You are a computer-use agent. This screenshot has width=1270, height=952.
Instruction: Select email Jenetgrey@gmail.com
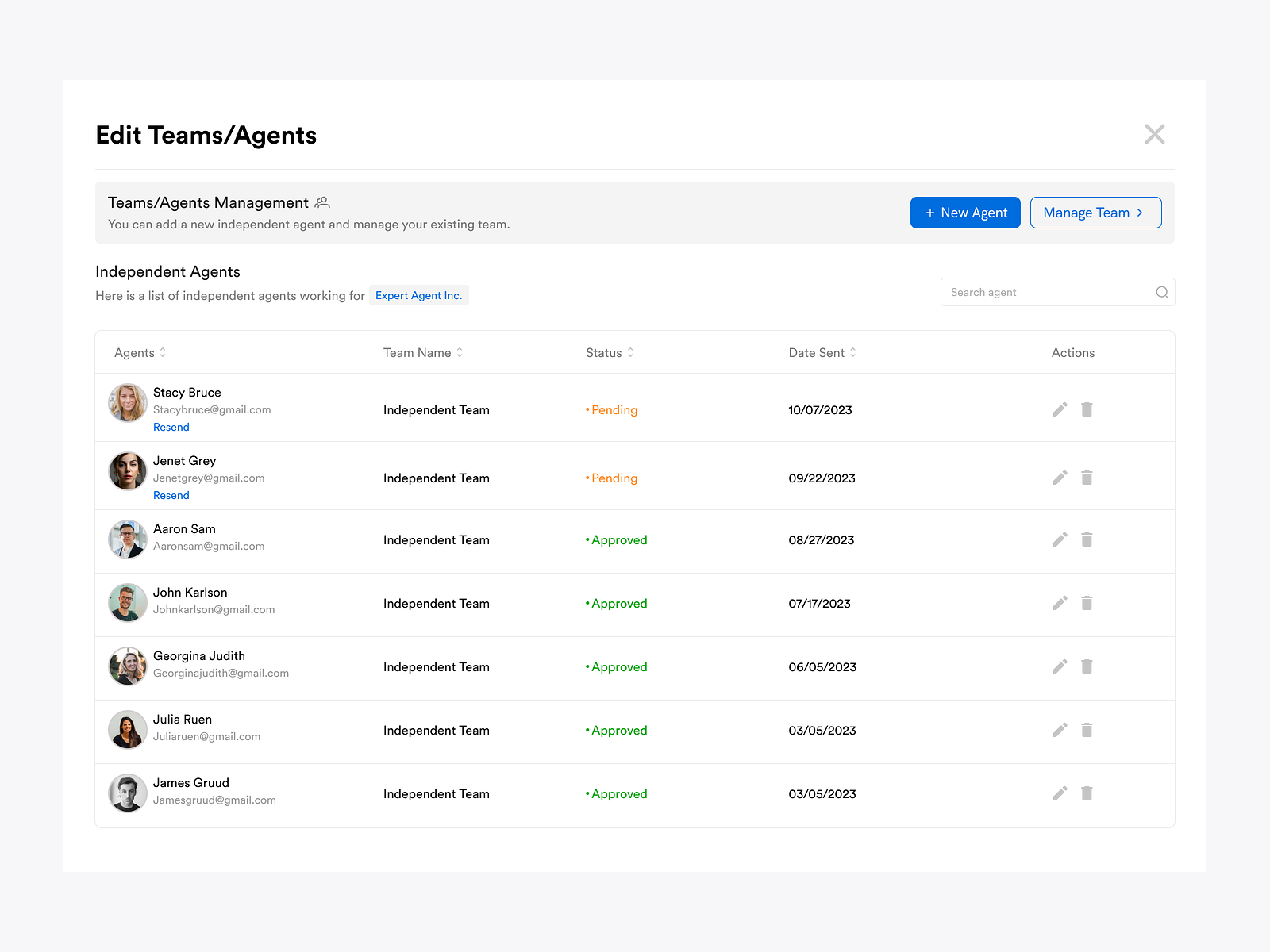[209, 478]
